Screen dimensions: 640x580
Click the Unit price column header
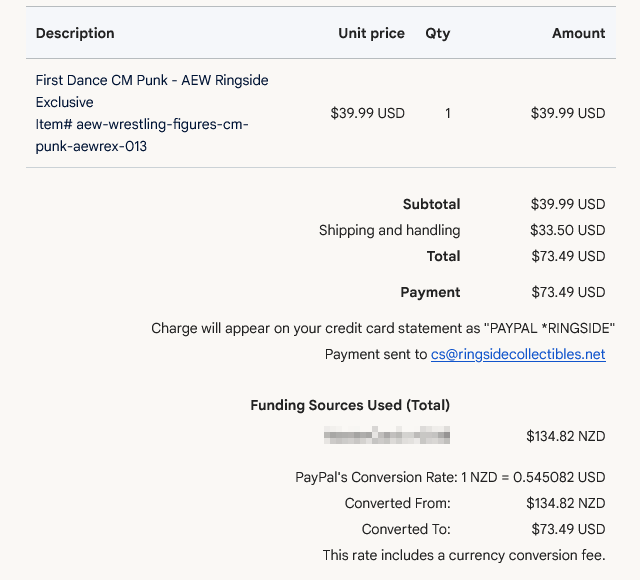[x=371, y=33]
